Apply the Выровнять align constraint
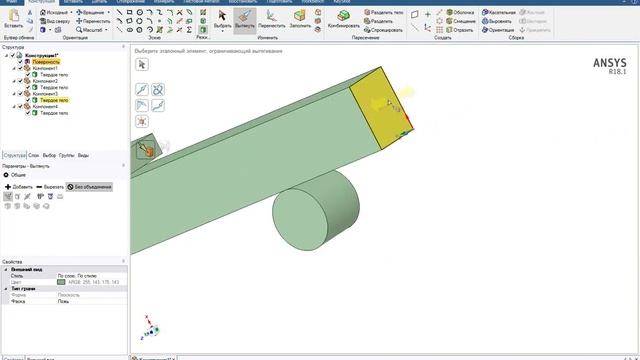640x360 pixels. click(x=497, y=21)
